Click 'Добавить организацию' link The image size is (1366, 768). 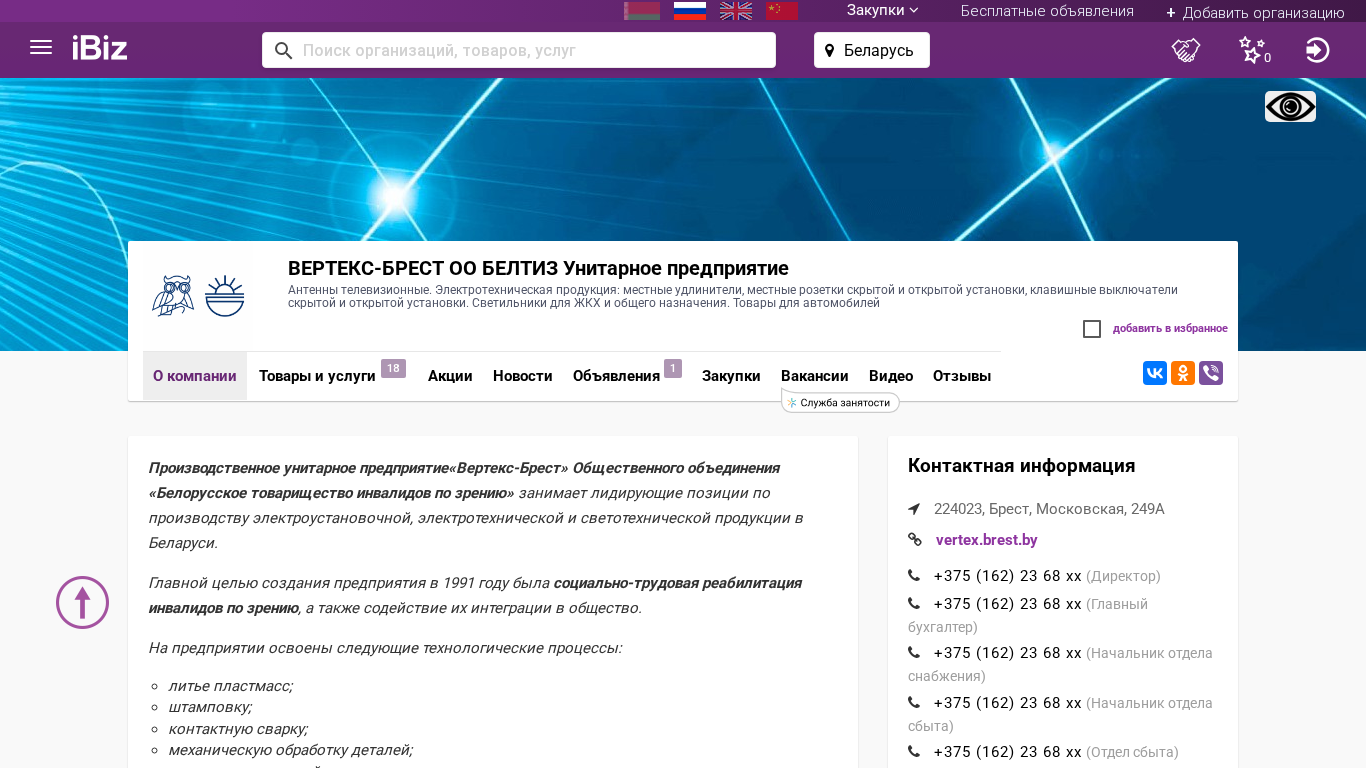point(1256,12)
